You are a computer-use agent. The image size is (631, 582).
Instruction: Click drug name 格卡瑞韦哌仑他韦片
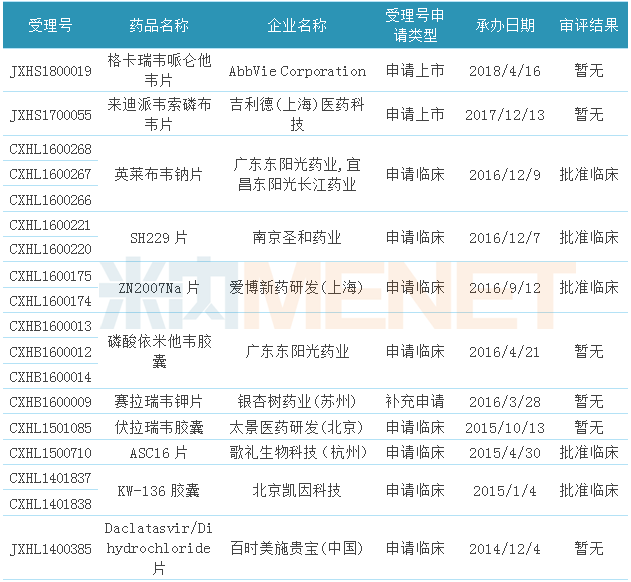pyautogui.click(x=159, y=70)
